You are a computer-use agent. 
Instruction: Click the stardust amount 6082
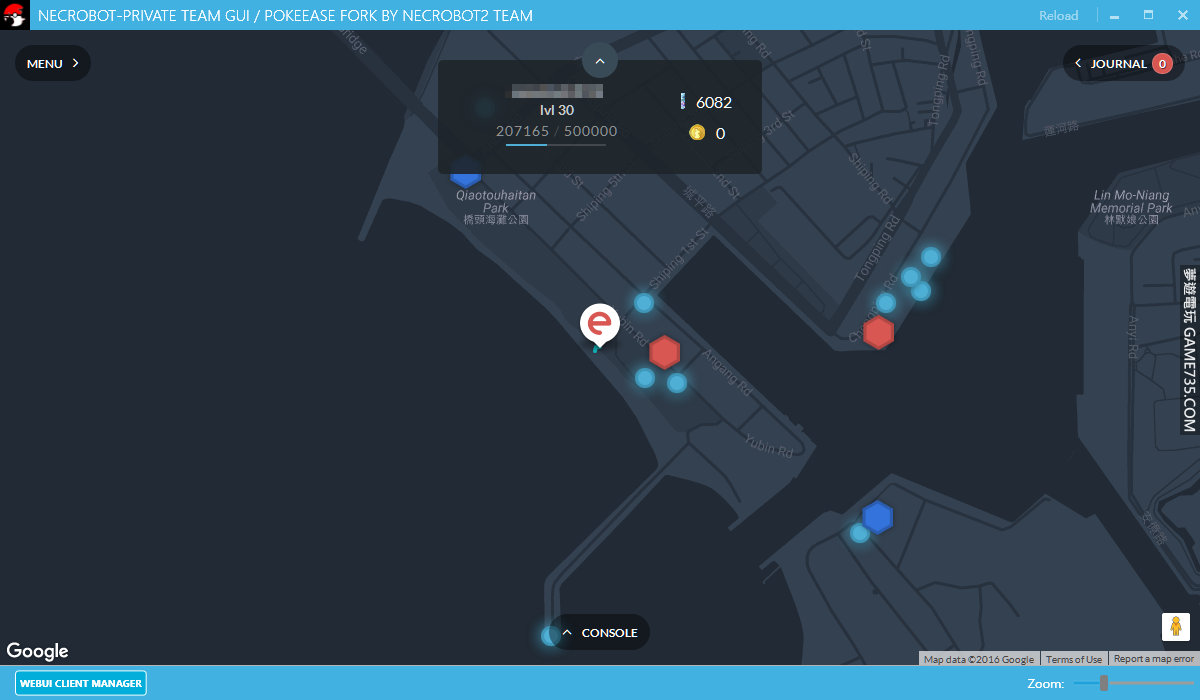click(x=714, y=102)
